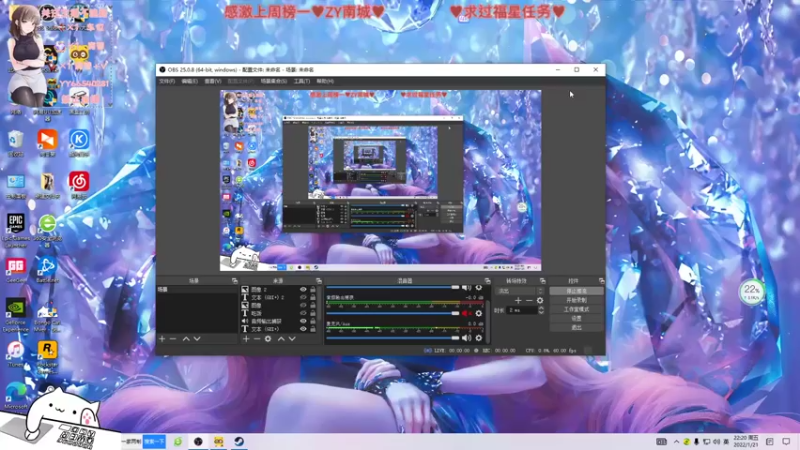Click the transition duration input field

(522, 310)
